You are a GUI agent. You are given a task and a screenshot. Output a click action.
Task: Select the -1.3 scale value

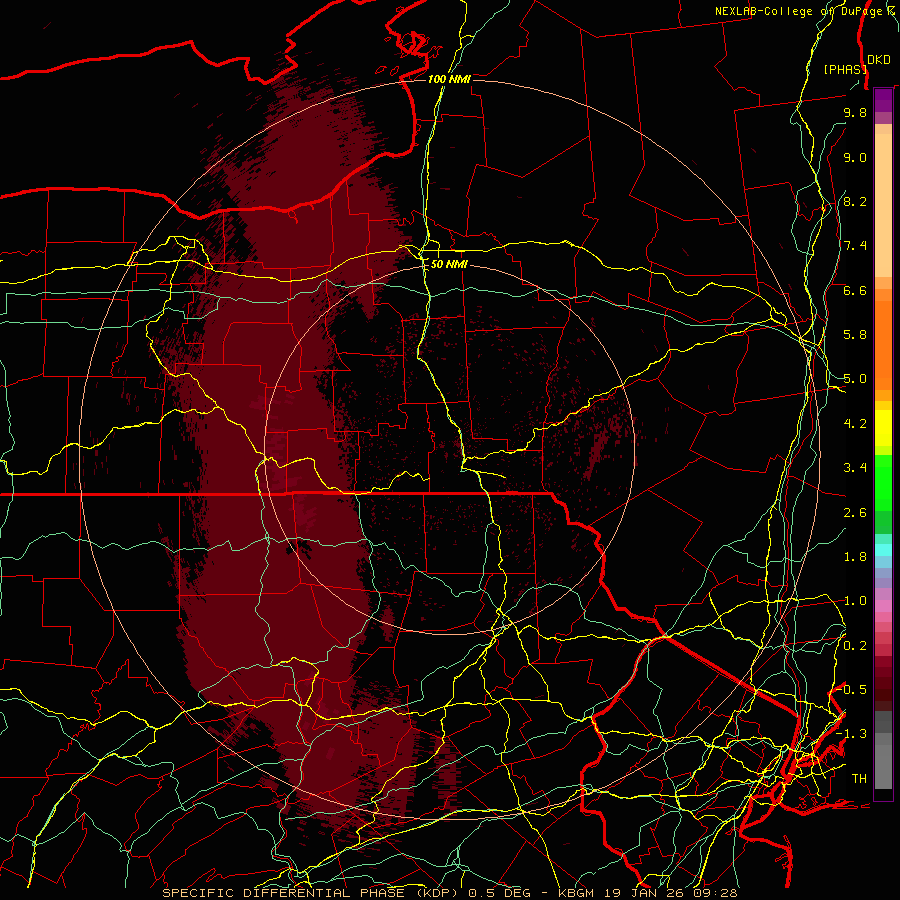click(852, 734)
